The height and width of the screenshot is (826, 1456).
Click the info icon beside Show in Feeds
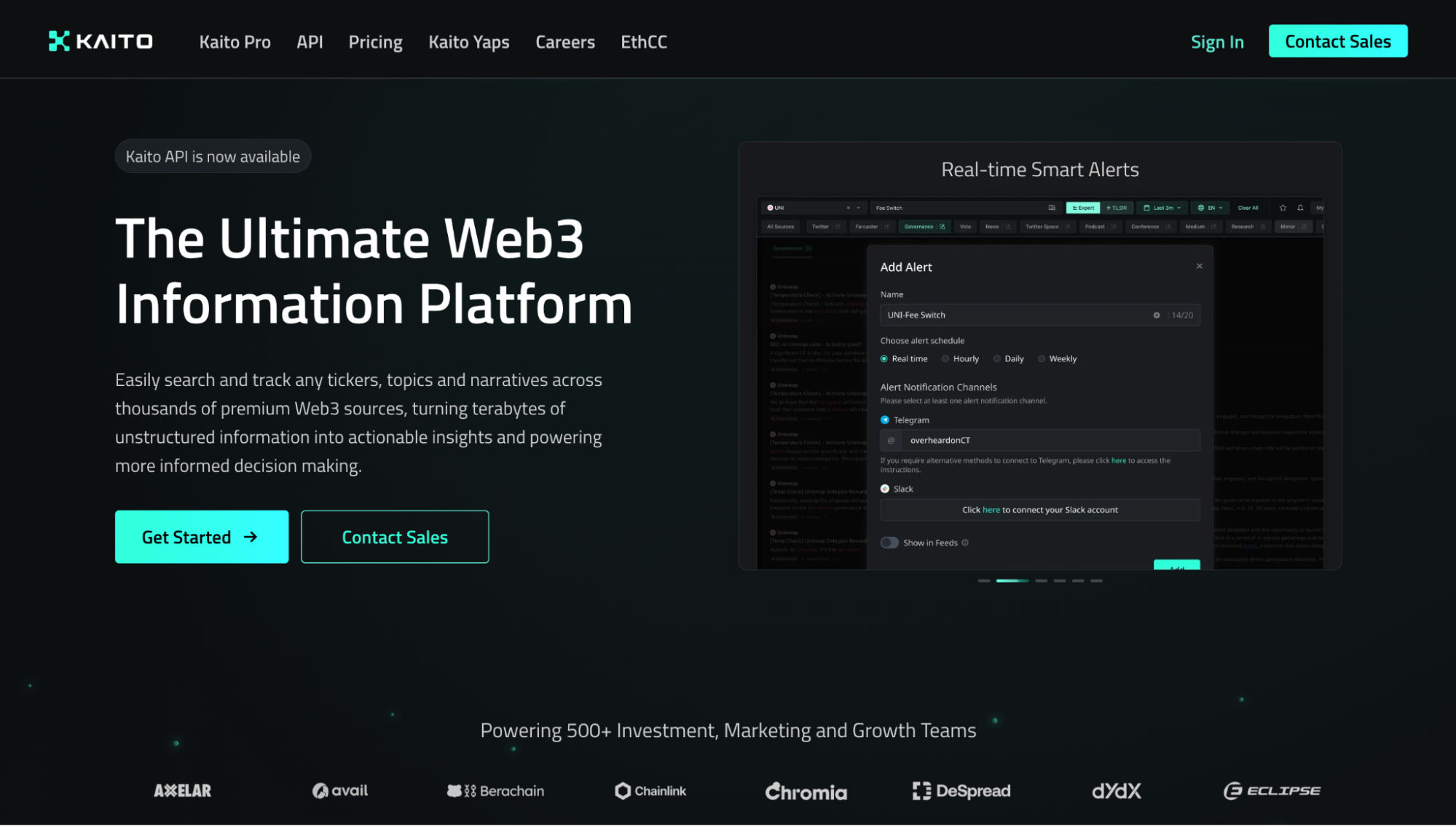[x=965, y=543]
